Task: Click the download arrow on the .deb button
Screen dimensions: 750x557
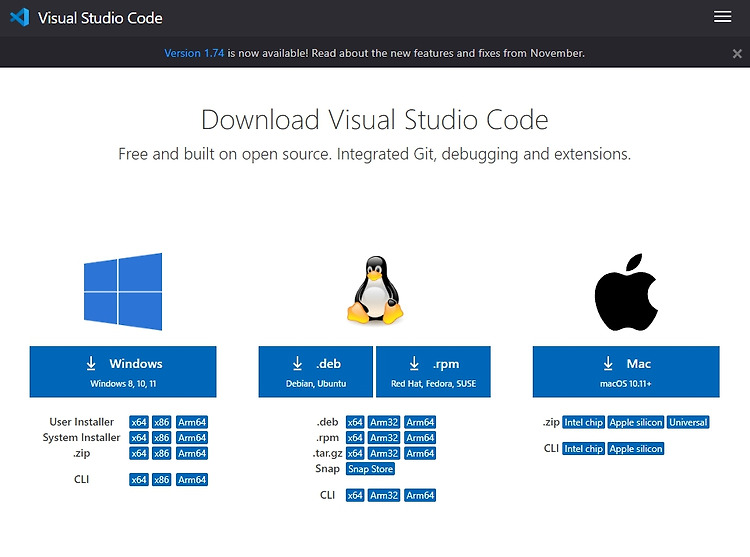Action: [x=297, y=363]
